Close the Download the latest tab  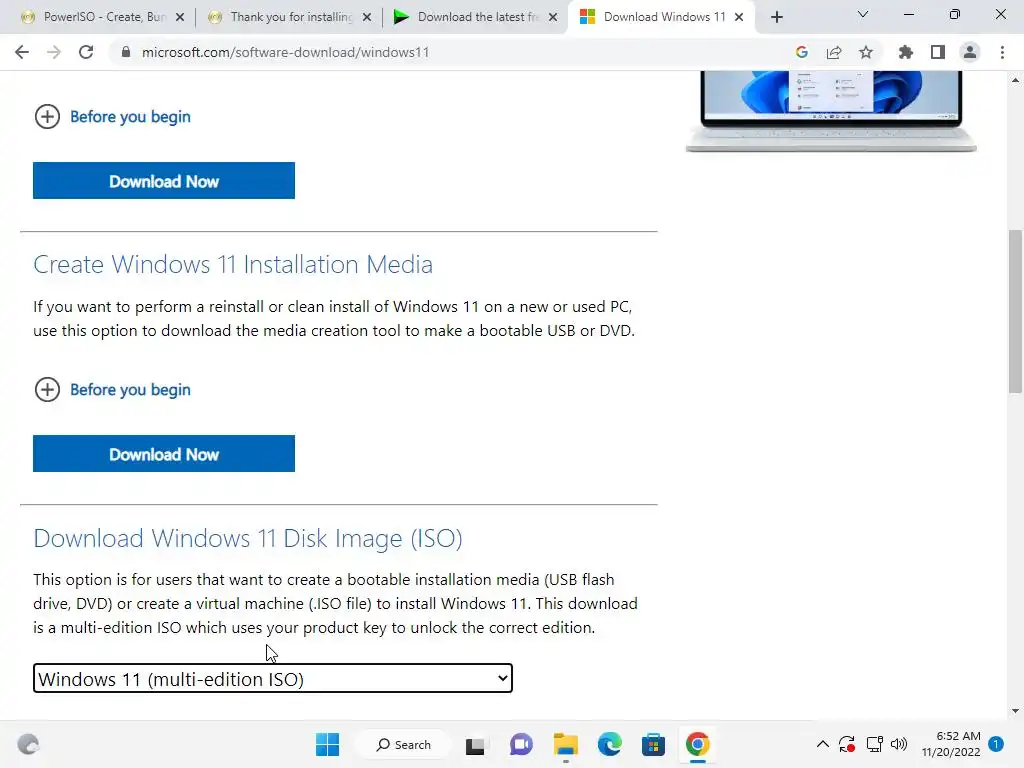pos(553,17)
